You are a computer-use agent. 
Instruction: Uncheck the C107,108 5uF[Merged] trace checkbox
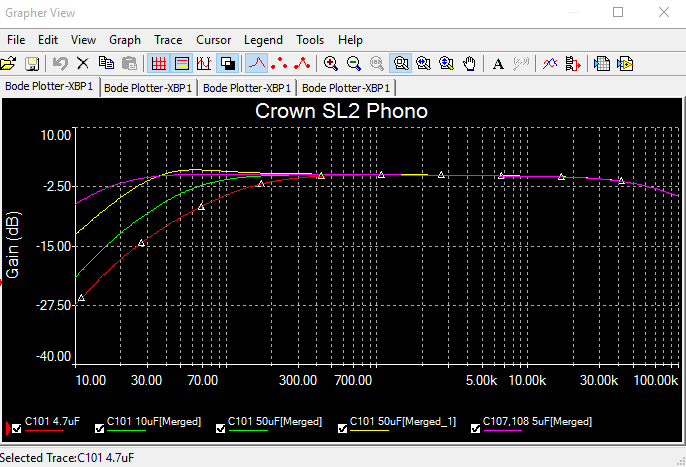click(476, 428)
